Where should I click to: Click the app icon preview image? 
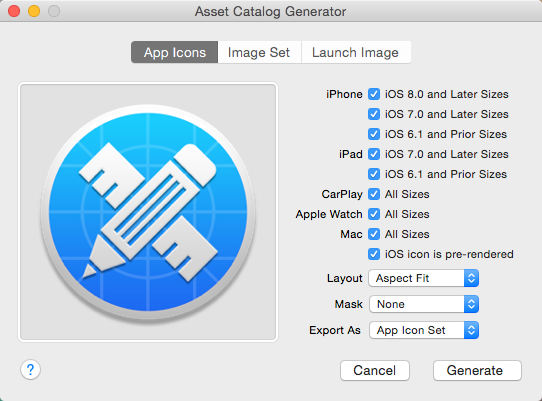(148, 212)
